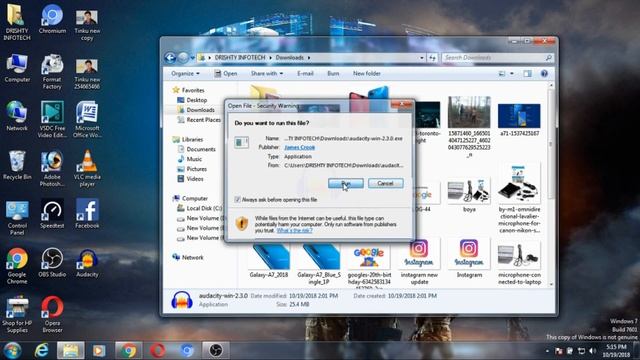640x360 pixels.
Task: Expand Downloads breadcrumb arrow in address bar
Action: (x=309, y=58)
